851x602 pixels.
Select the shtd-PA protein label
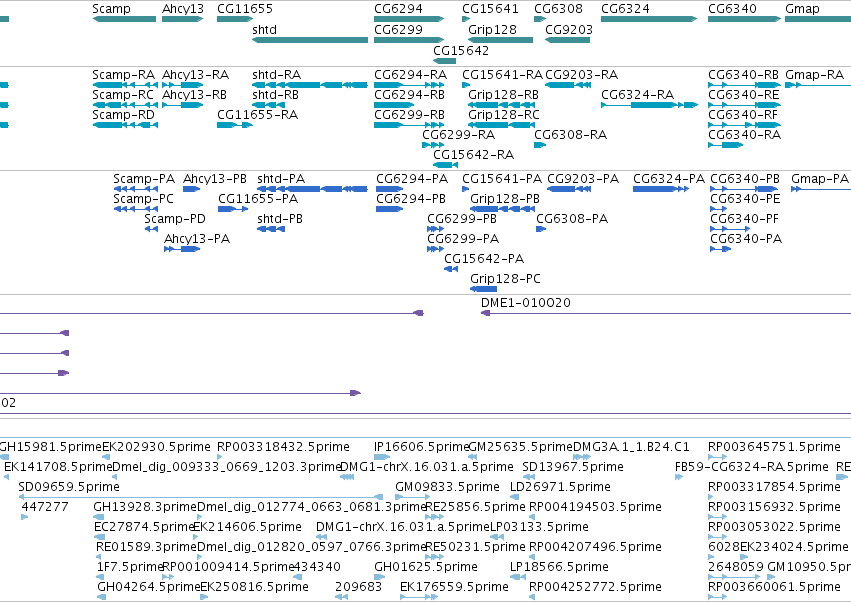click(x=281, y=179)
